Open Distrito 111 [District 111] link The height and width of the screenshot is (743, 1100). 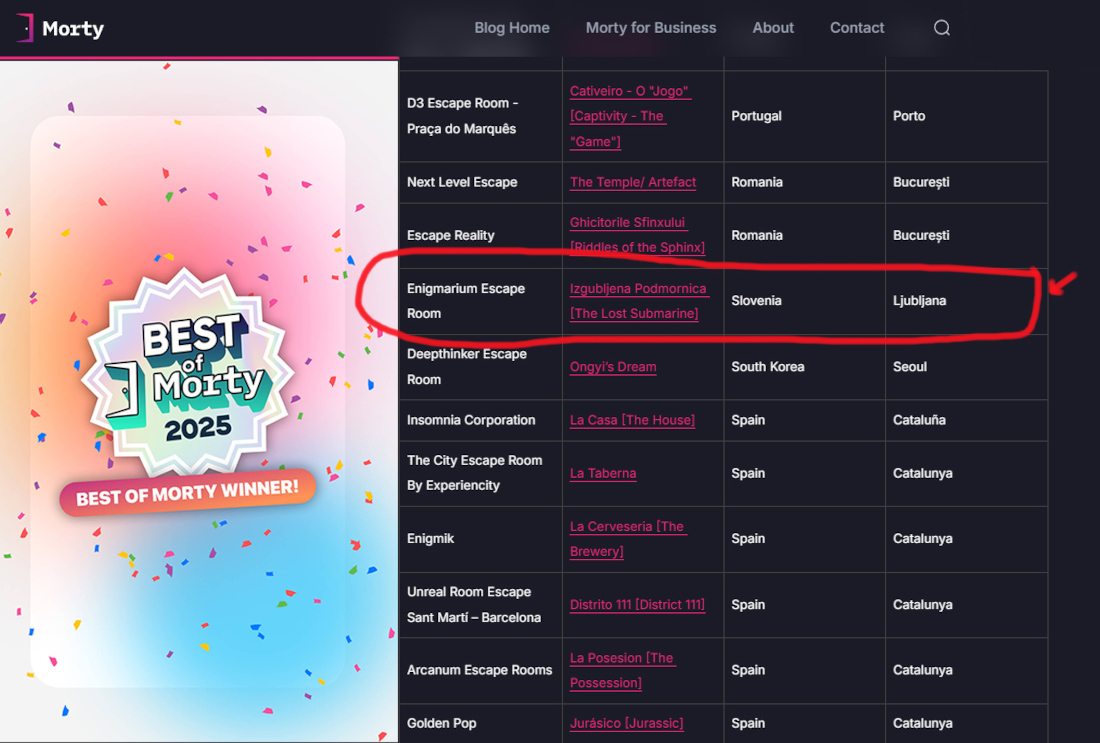(637, 605)
